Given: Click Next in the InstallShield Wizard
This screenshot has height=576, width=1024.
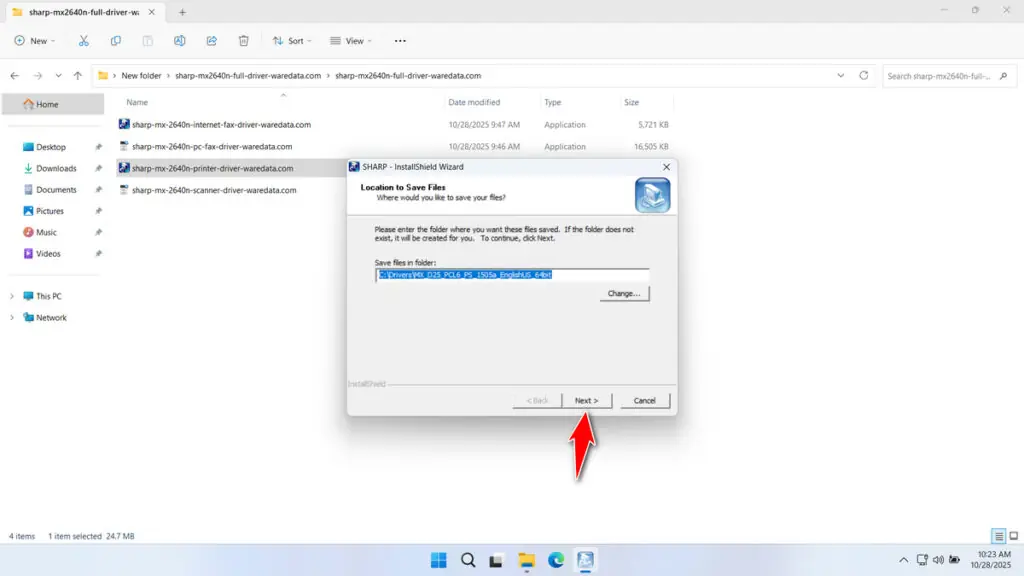Looking at the screenshot, I should coord(586,400).
